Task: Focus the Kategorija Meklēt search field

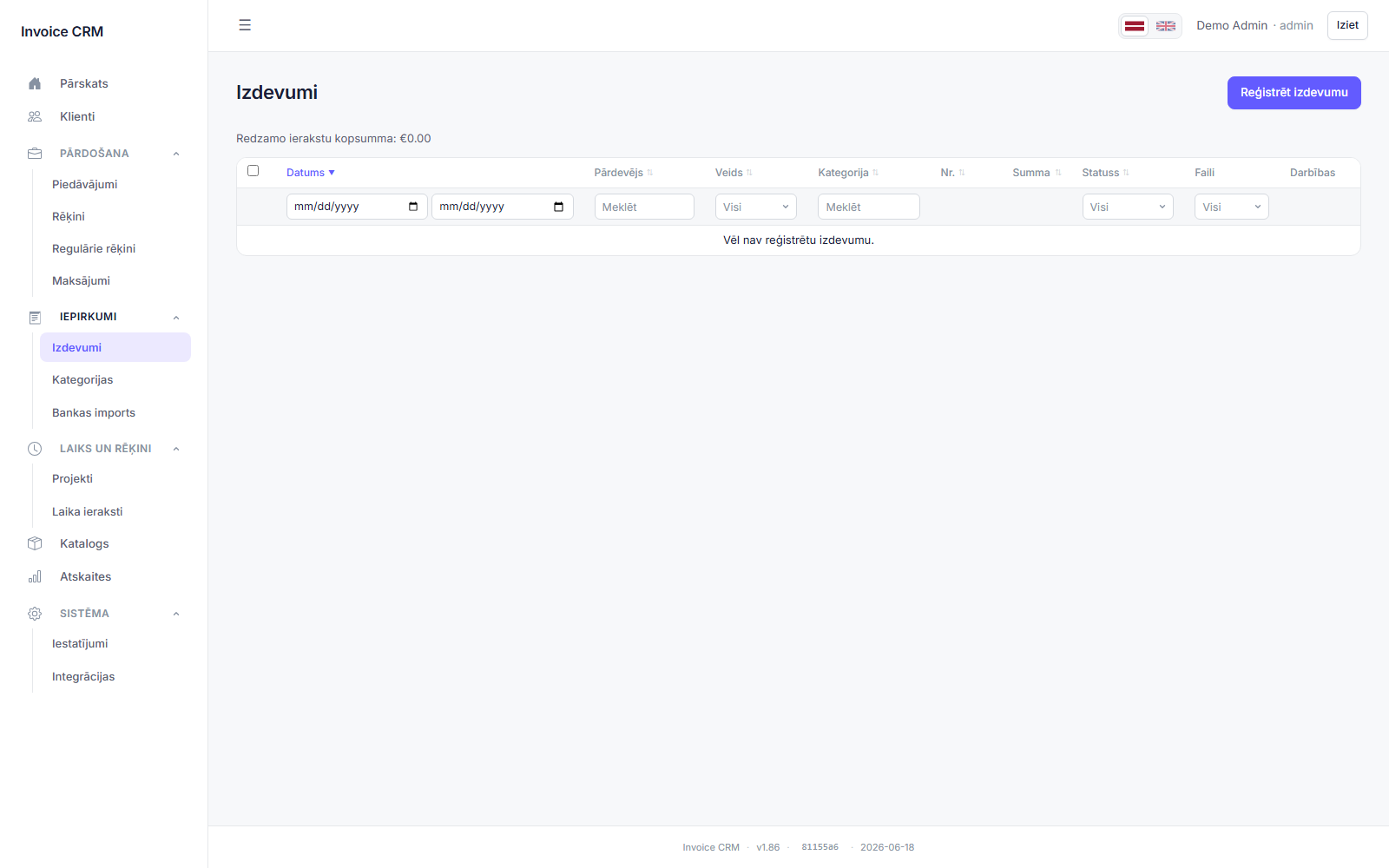Action: click(x=869, y=207)
